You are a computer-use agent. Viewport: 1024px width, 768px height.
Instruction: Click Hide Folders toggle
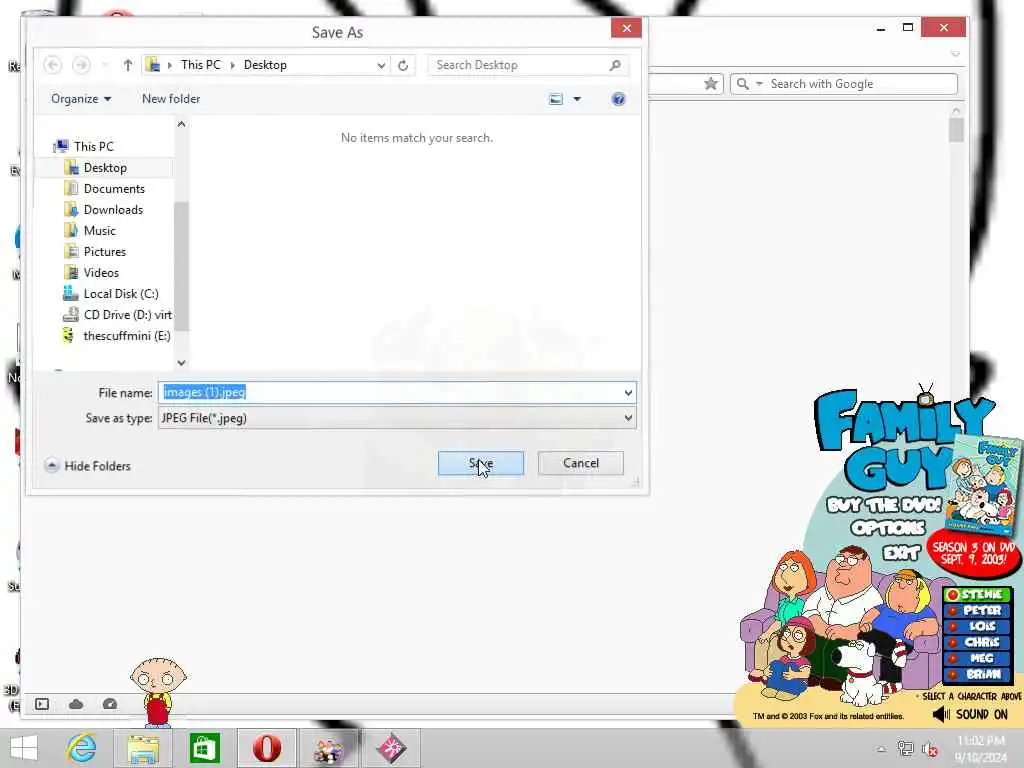tap(88, 466)
